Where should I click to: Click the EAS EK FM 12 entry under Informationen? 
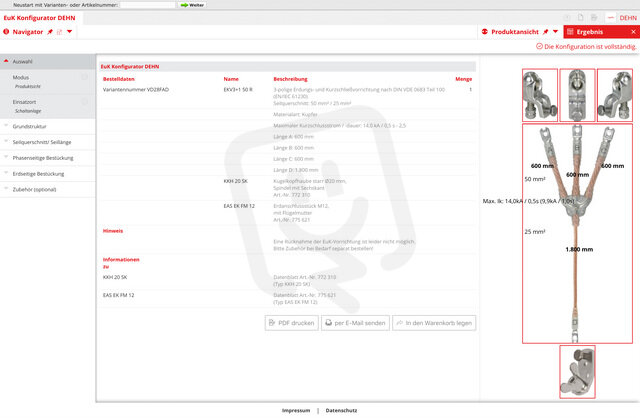coord(118,295)
